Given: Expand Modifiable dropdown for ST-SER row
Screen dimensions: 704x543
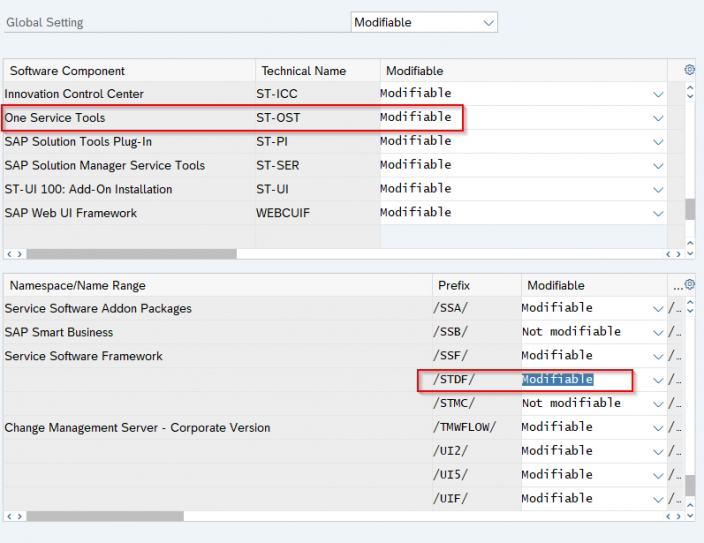Looking at the screenshot, I should [658, 166].
